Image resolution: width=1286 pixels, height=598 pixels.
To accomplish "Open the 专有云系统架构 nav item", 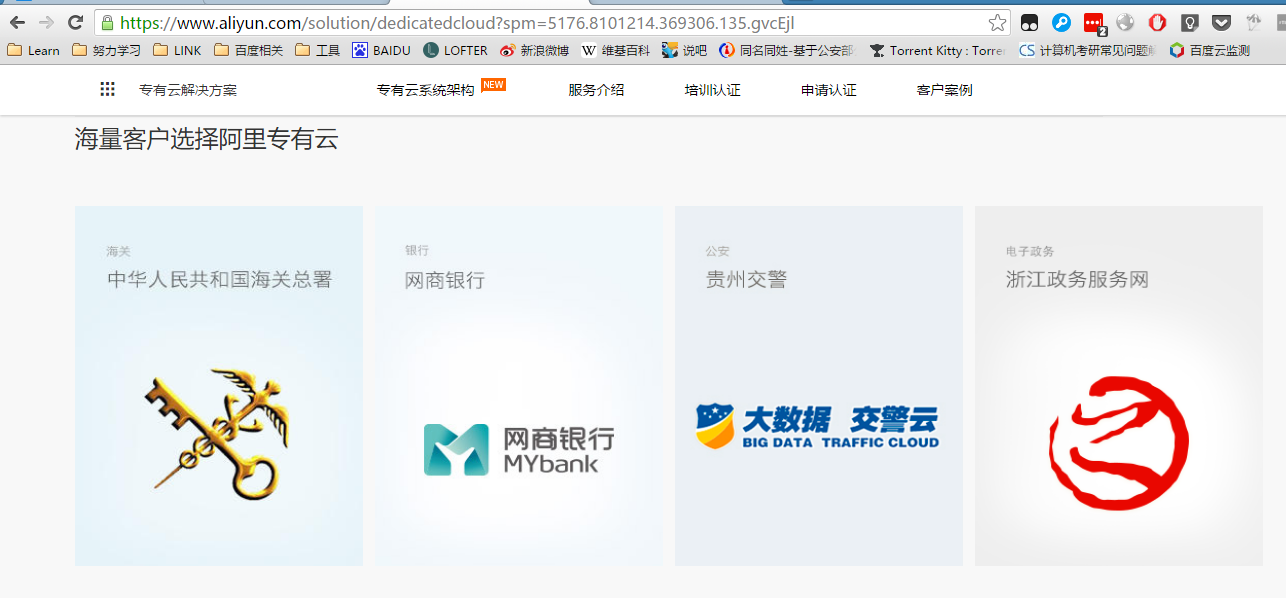I will pyautogui.click(x=425, y=90).
